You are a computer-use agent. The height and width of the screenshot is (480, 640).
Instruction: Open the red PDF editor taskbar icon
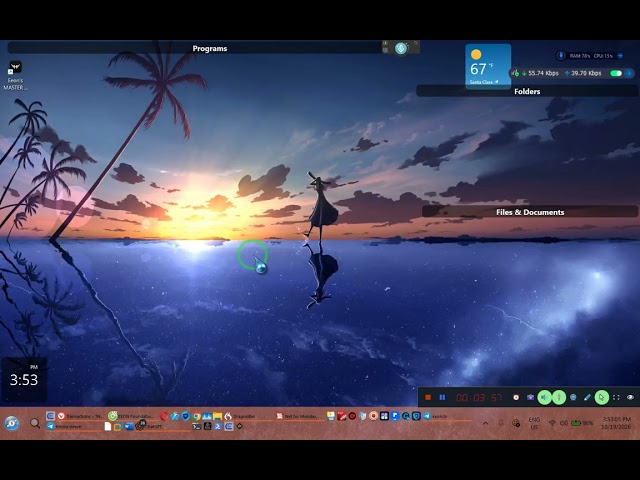pyautogui.click(x=342, y=416)
